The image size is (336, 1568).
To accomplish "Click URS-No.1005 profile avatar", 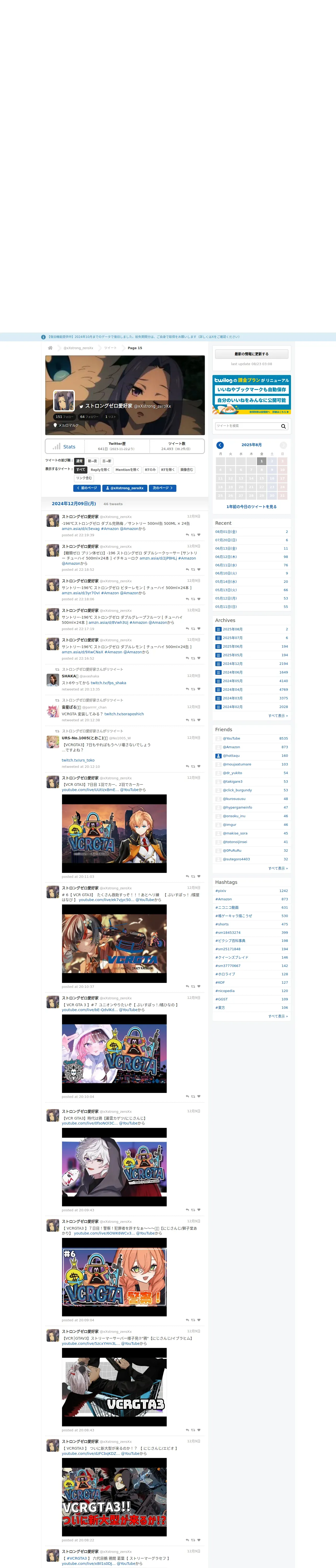I will pyautogui.click(x=53, y=741).
